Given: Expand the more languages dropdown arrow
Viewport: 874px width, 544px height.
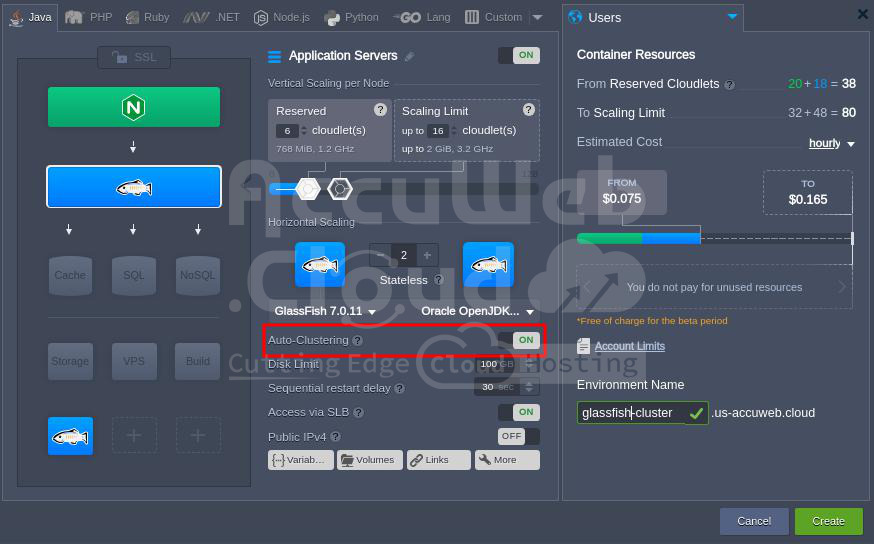Looking at the screenshot, I should point(537,17).
